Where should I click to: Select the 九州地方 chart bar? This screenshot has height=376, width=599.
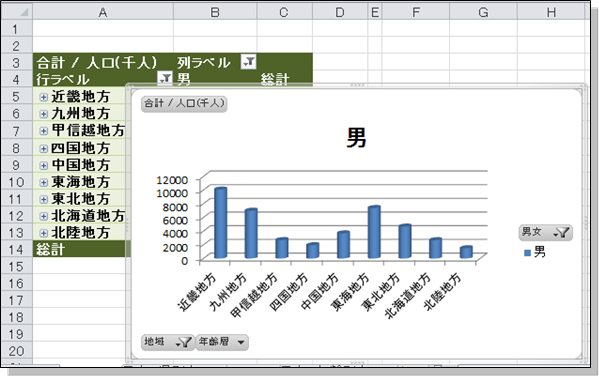(x=251, y=233)
